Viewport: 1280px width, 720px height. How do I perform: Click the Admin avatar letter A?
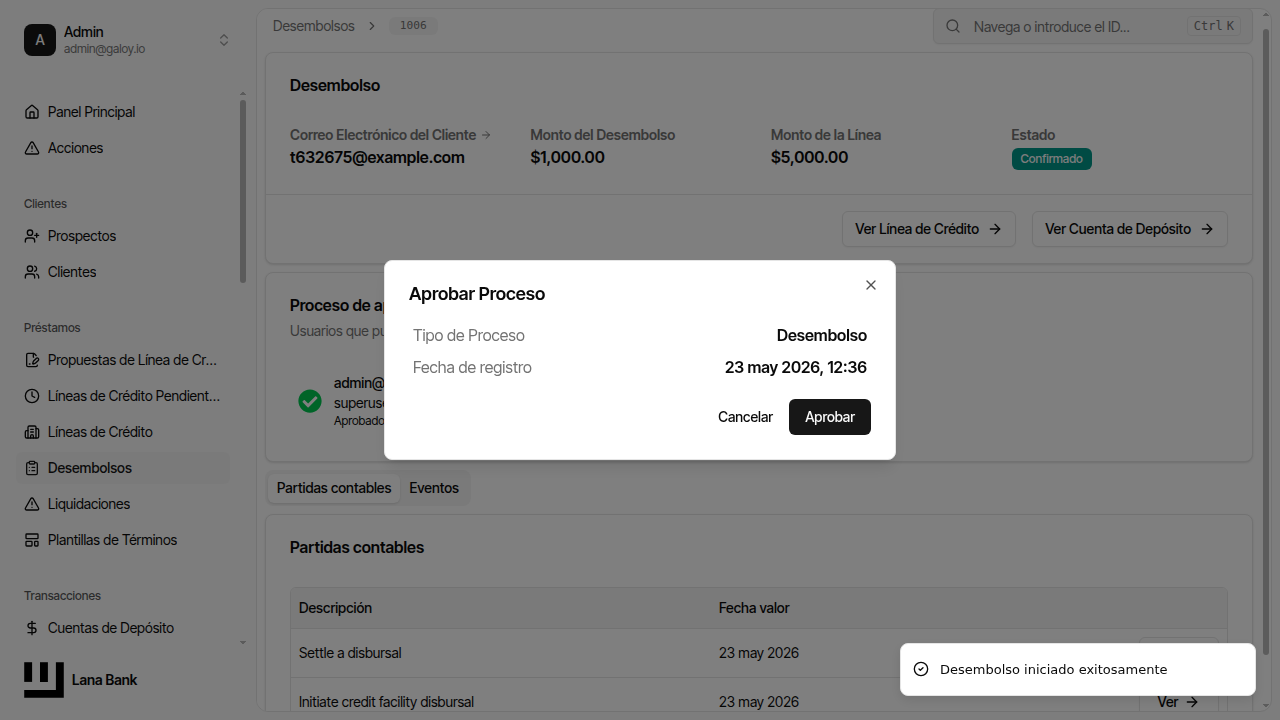click(40, 40)
